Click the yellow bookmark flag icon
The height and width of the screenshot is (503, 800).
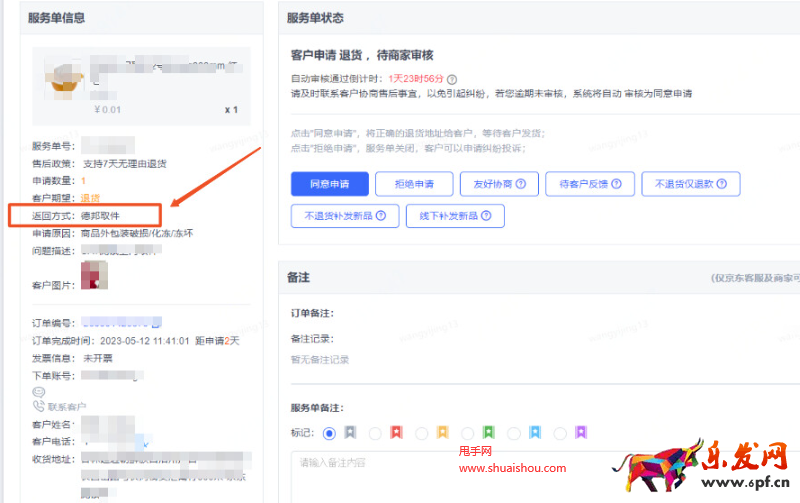(x=443, y=433)
